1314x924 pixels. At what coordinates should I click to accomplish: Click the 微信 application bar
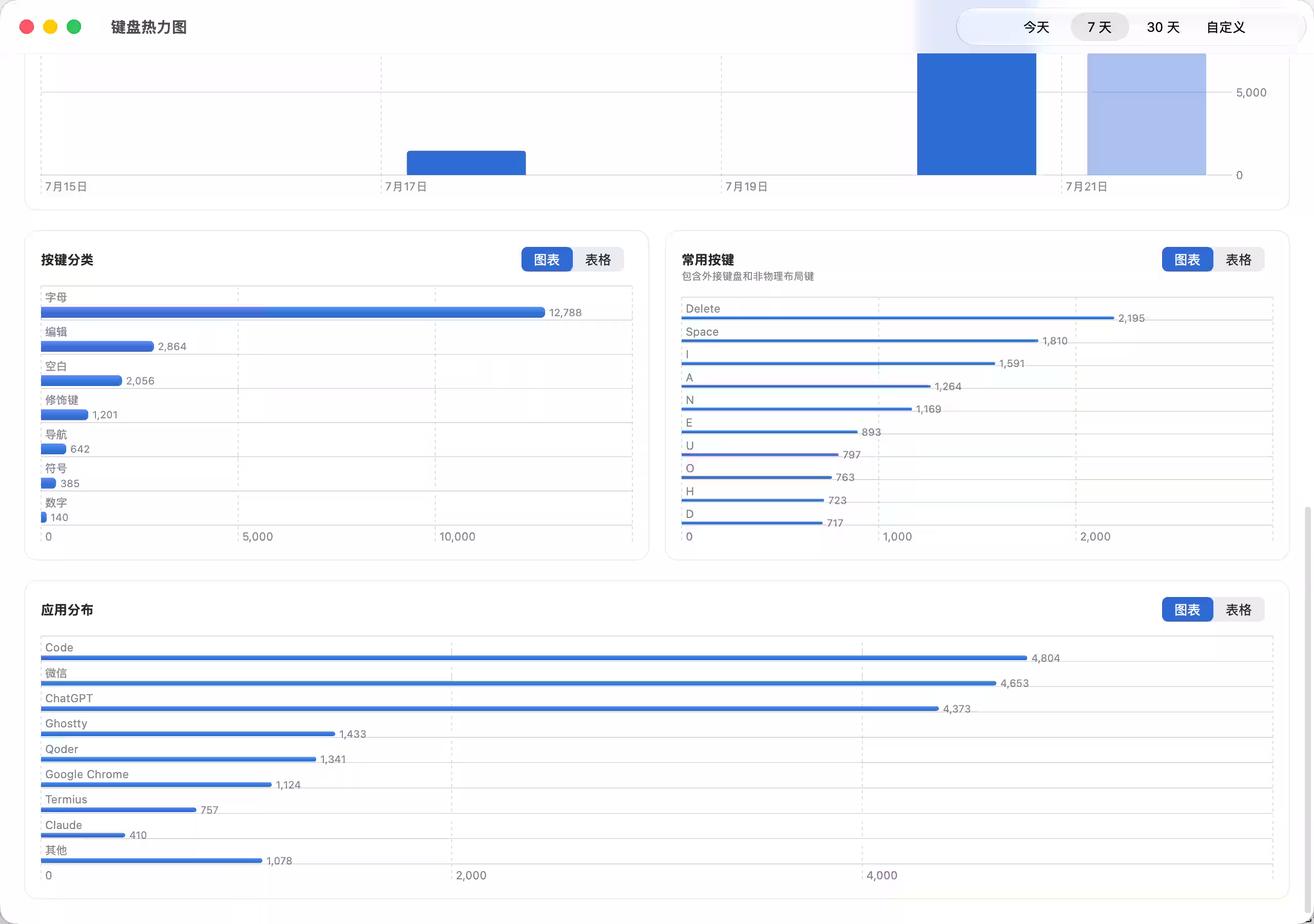(x=518, y=683)
